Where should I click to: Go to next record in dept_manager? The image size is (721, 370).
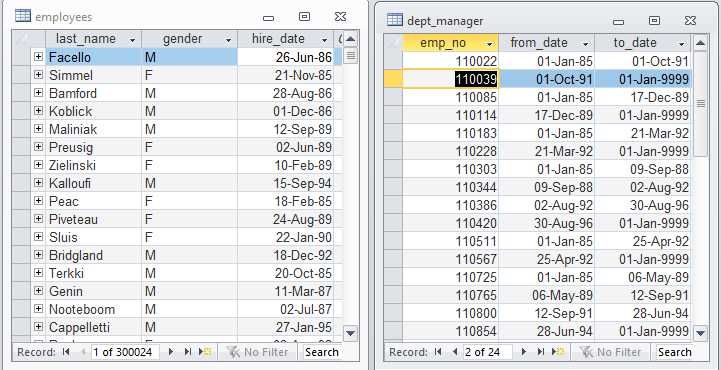tap(524, 352)
